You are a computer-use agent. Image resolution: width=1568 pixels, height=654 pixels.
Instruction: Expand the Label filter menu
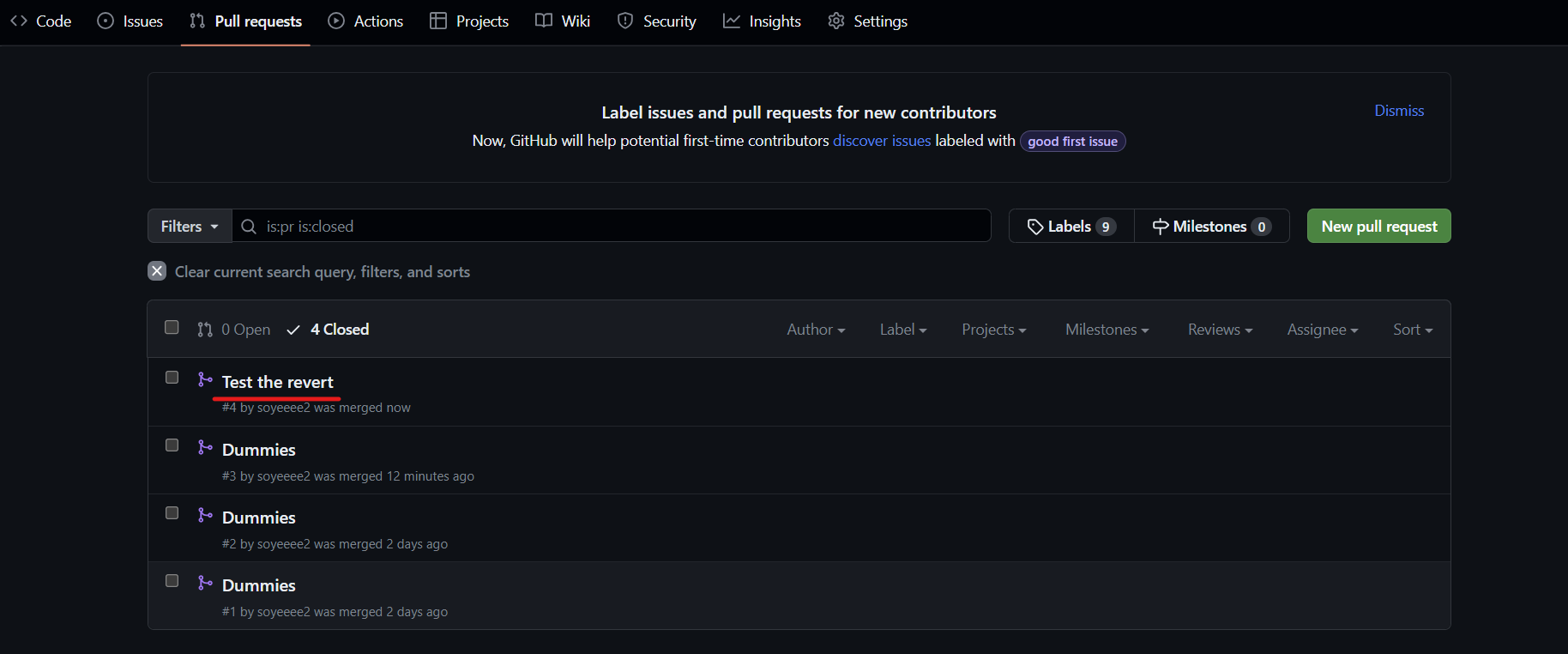[x=903, y=330]
